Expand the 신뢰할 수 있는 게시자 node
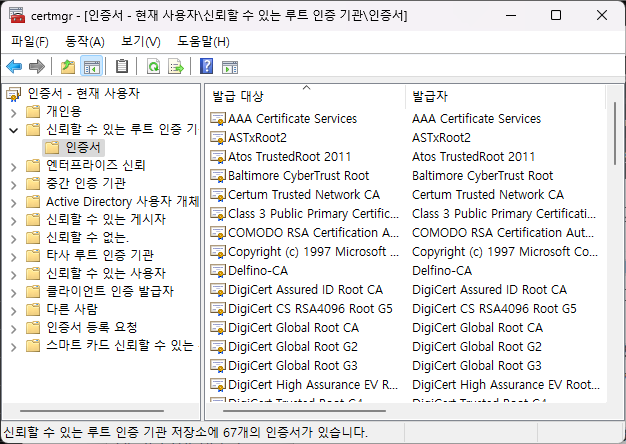The width and height of the screenshot is (626, 444). tap(14, 221)
